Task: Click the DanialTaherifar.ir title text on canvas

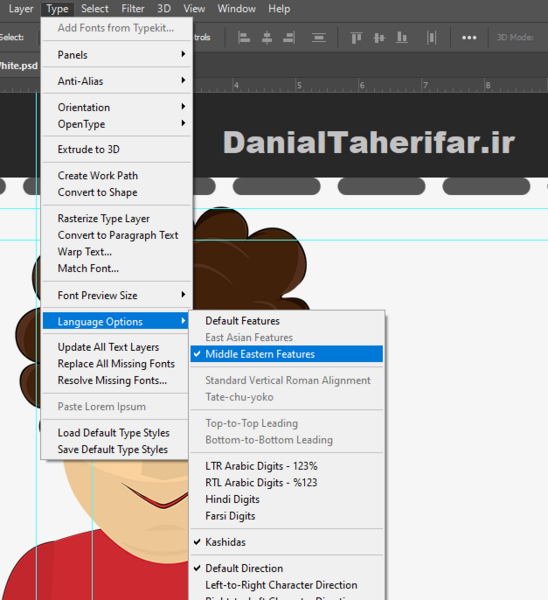Action: 369,142
